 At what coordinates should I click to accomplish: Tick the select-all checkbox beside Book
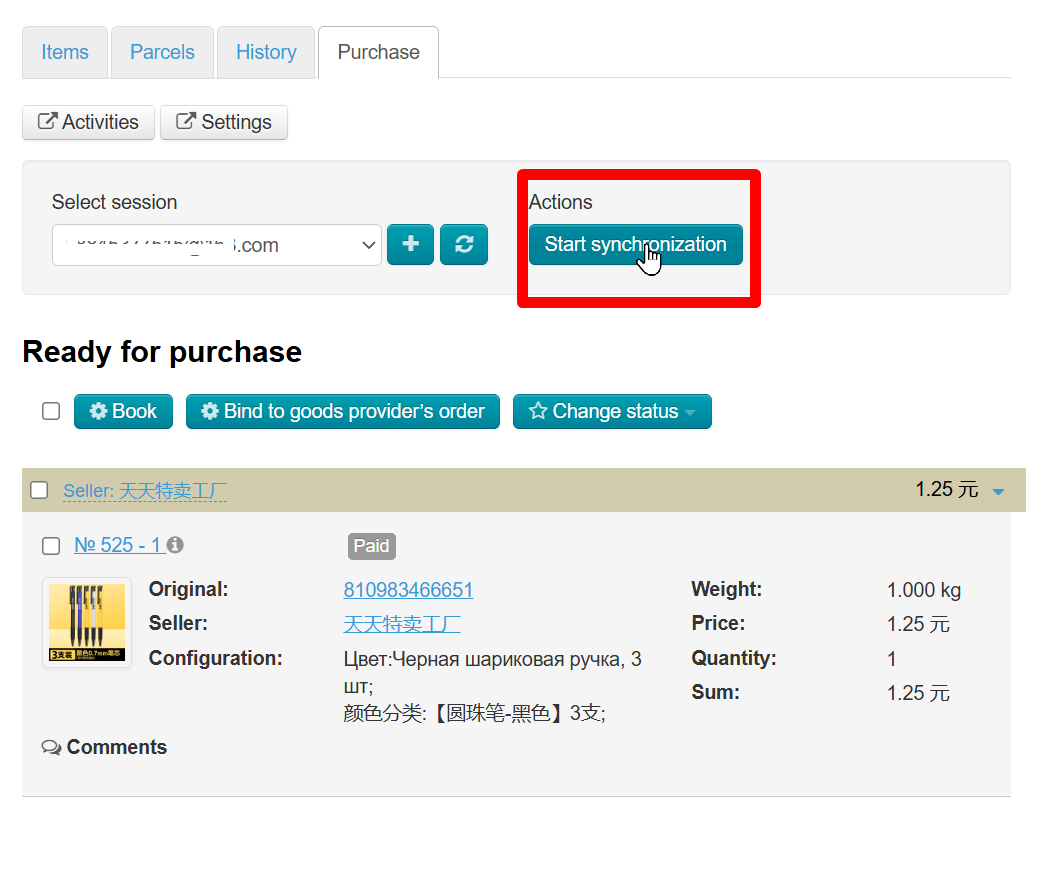coord(51,411)
